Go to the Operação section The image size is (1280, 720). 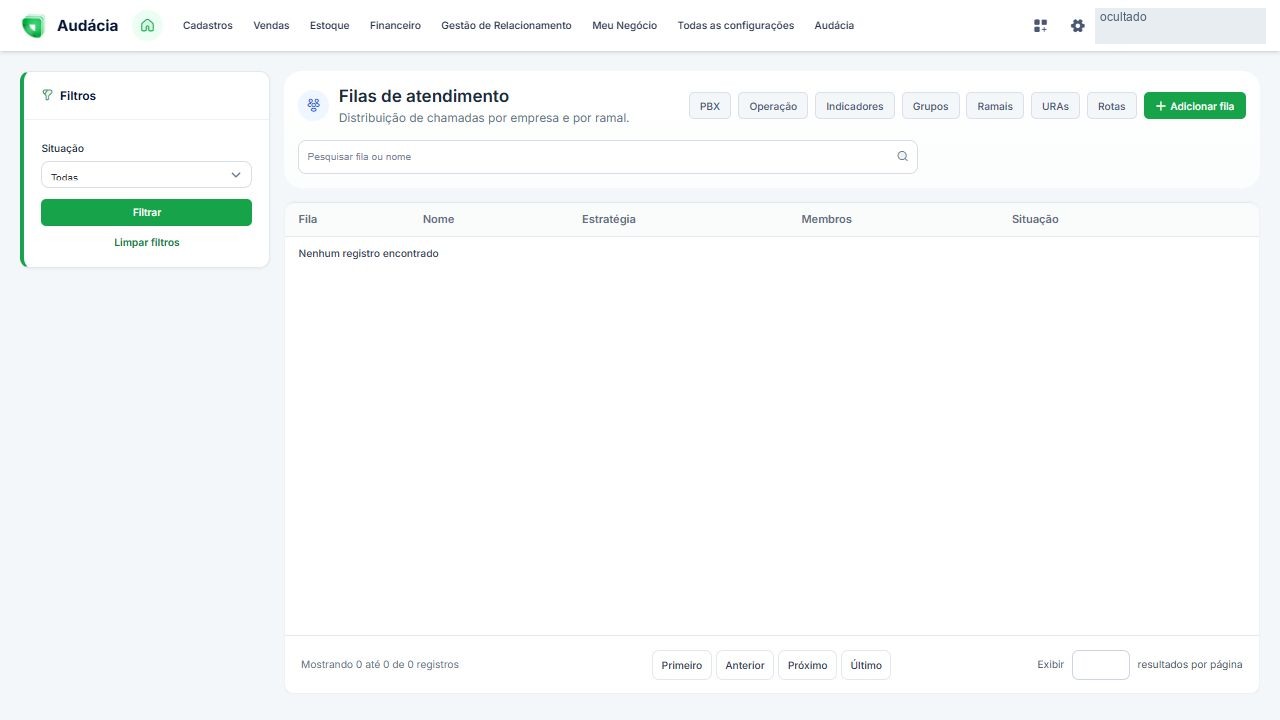click(x=773, y=106)
